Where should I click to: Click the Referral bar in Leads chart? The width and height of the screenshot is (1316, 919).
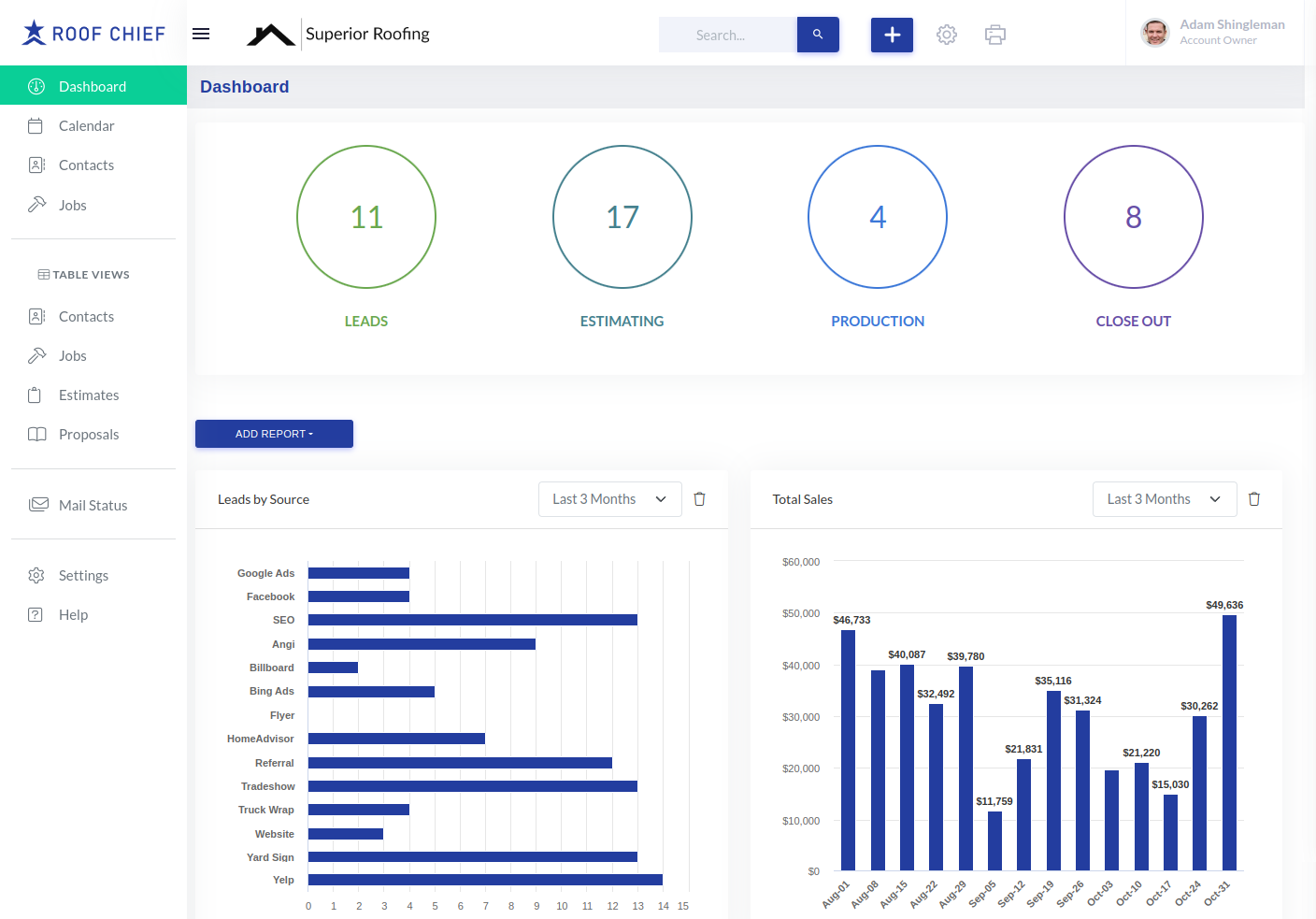point(460,763)
